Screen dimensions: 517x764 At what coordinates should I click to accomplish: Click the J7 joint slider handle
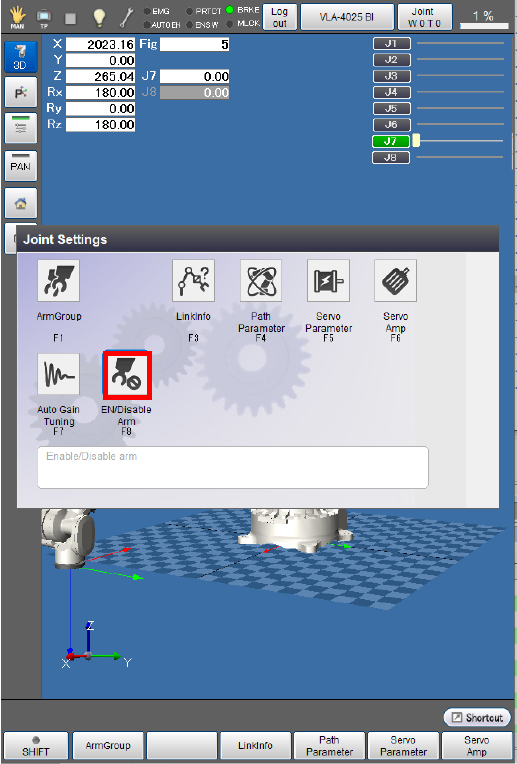pyautogui.click(x=416, y=141)
